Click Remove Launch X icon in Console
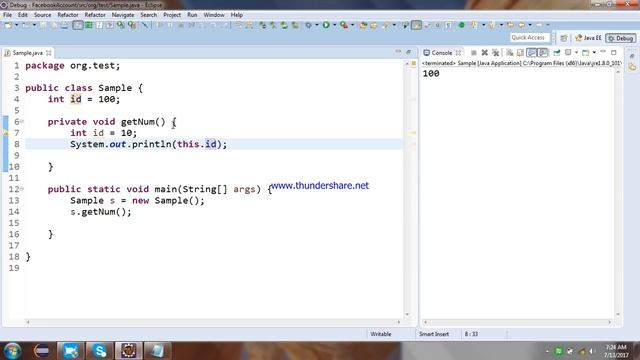This screenshot has height=360, width=640. (x=484, y=53)
